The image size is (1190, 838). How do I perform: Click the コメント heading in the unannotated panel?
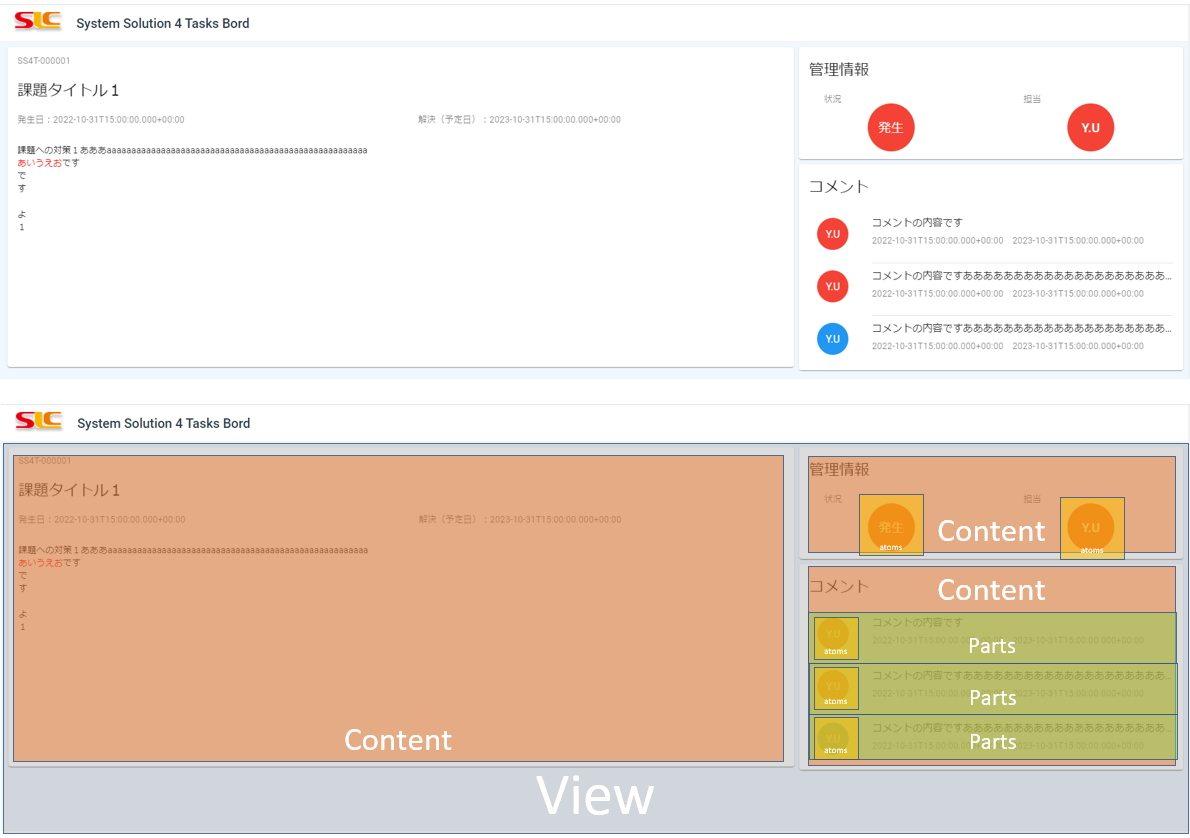(x=839, y=186)
